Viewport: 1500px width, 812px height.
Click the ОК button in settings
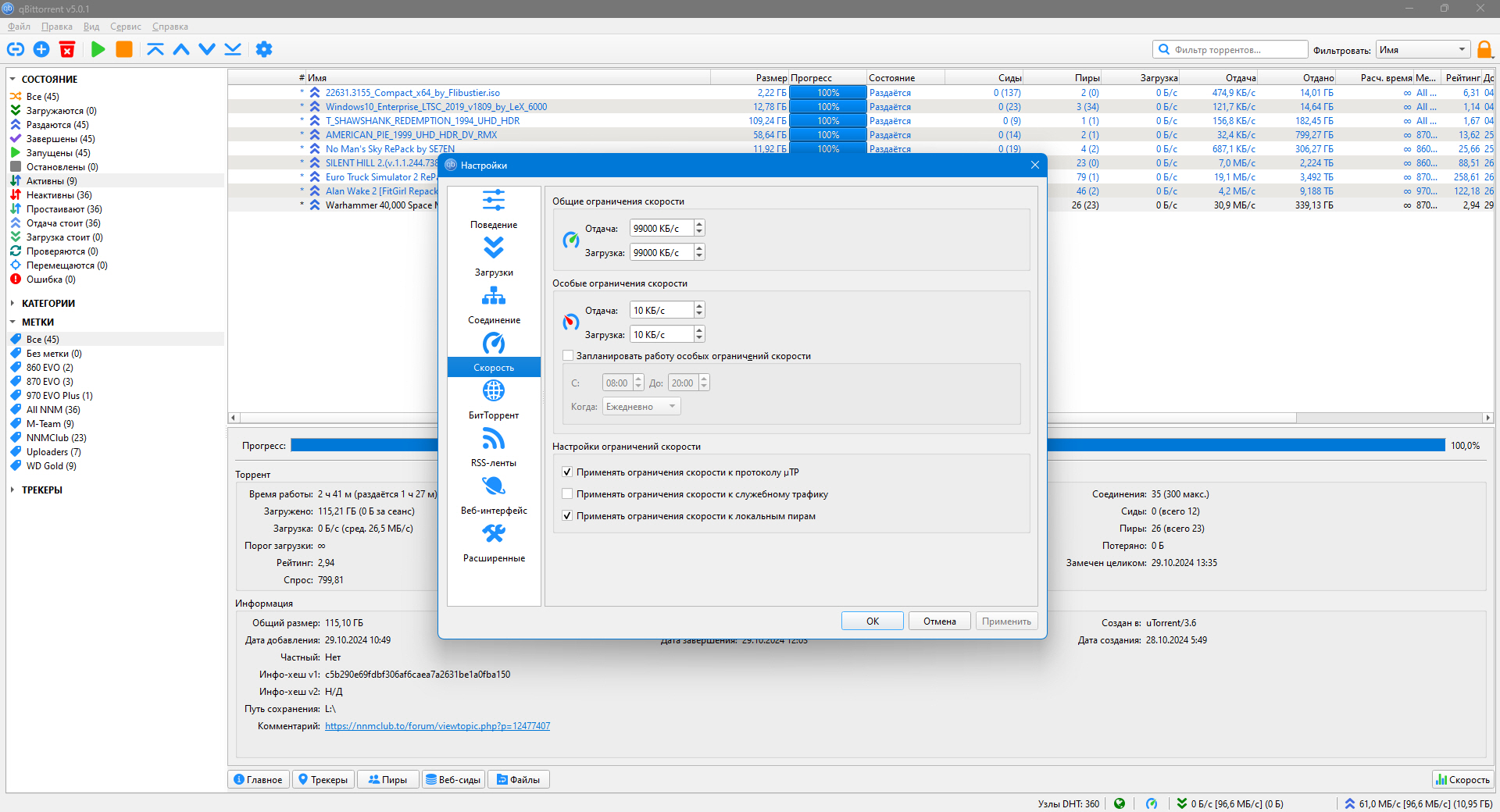coord(873,621)
